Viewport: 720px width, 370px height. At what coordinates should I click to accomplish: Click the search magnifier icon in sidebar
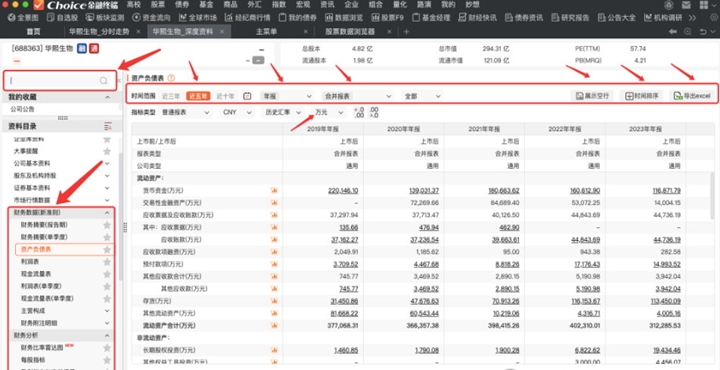(x=104, y=81)
